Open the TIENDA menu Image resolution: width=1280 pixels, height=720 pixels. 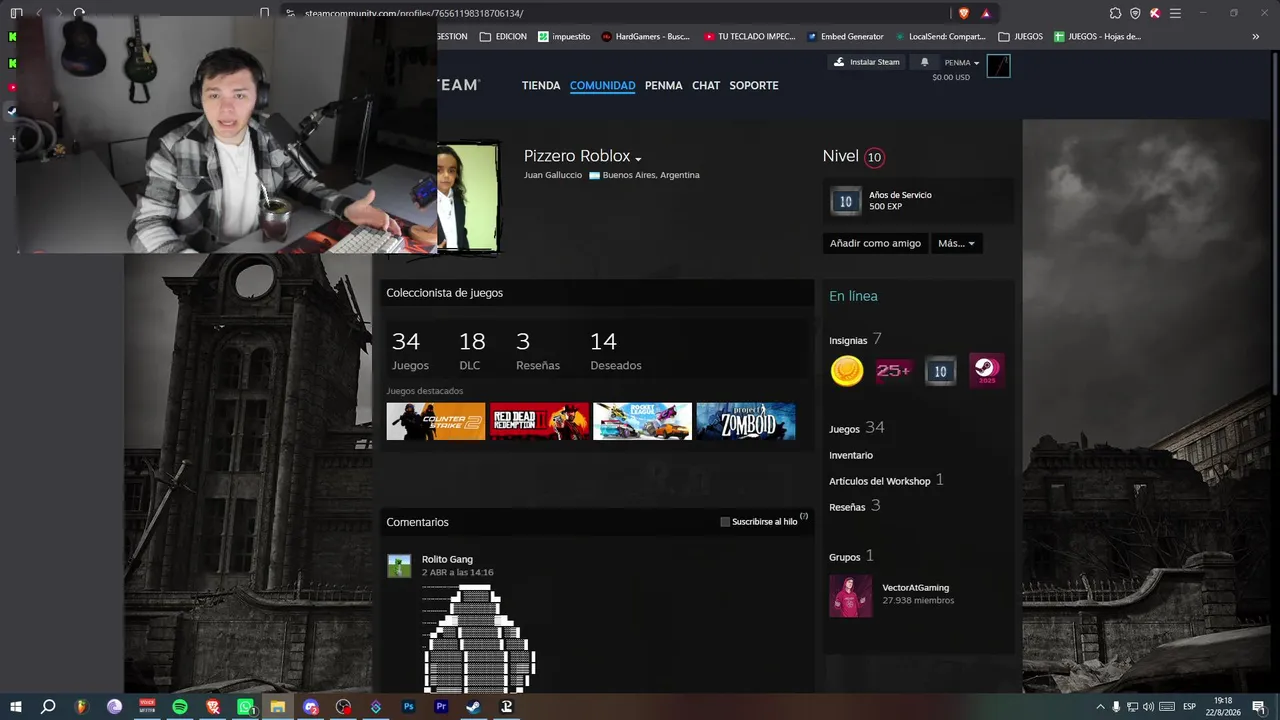541,86
